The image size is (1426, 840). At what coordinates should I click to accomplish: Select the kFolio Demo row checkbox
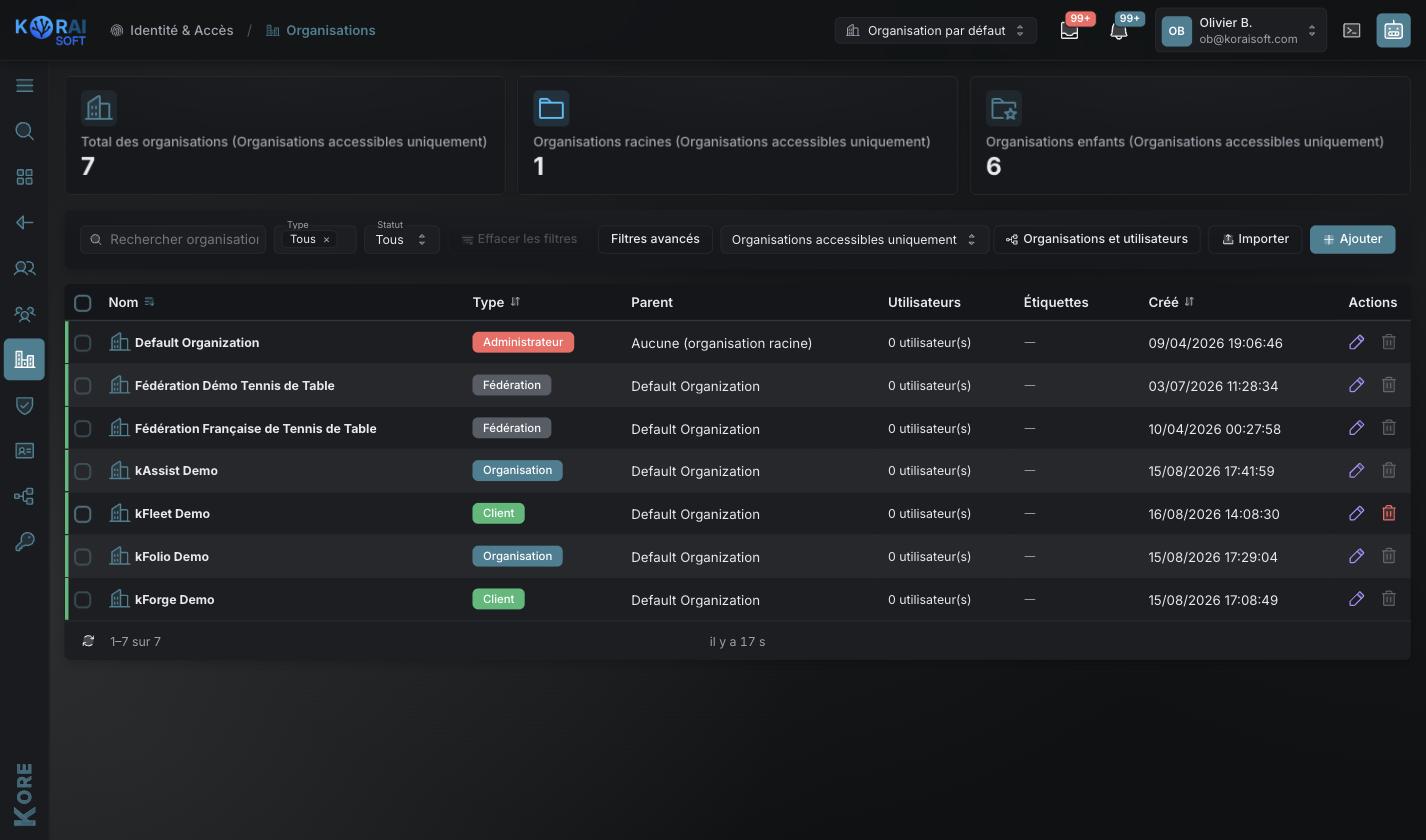click(x=83, y=557)
